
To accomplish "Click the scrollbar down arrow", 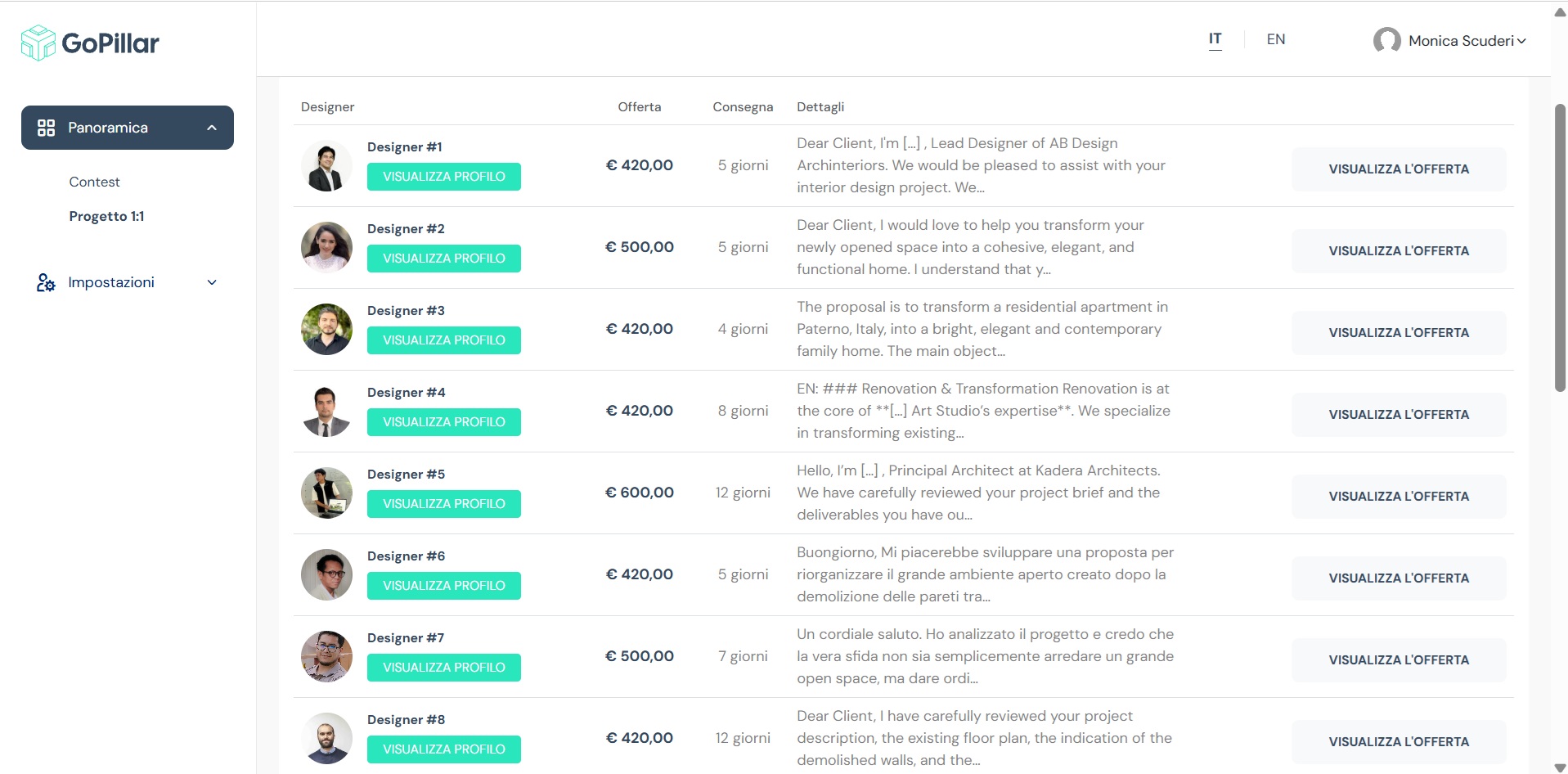I will tap(1560, 767).
